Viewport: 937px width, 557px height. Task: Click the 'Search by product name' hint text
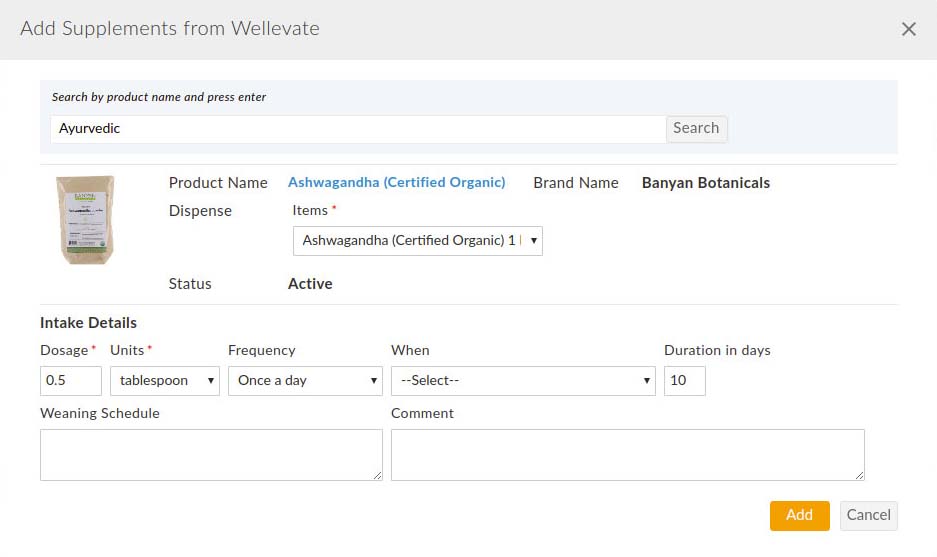tap(158, 97)
